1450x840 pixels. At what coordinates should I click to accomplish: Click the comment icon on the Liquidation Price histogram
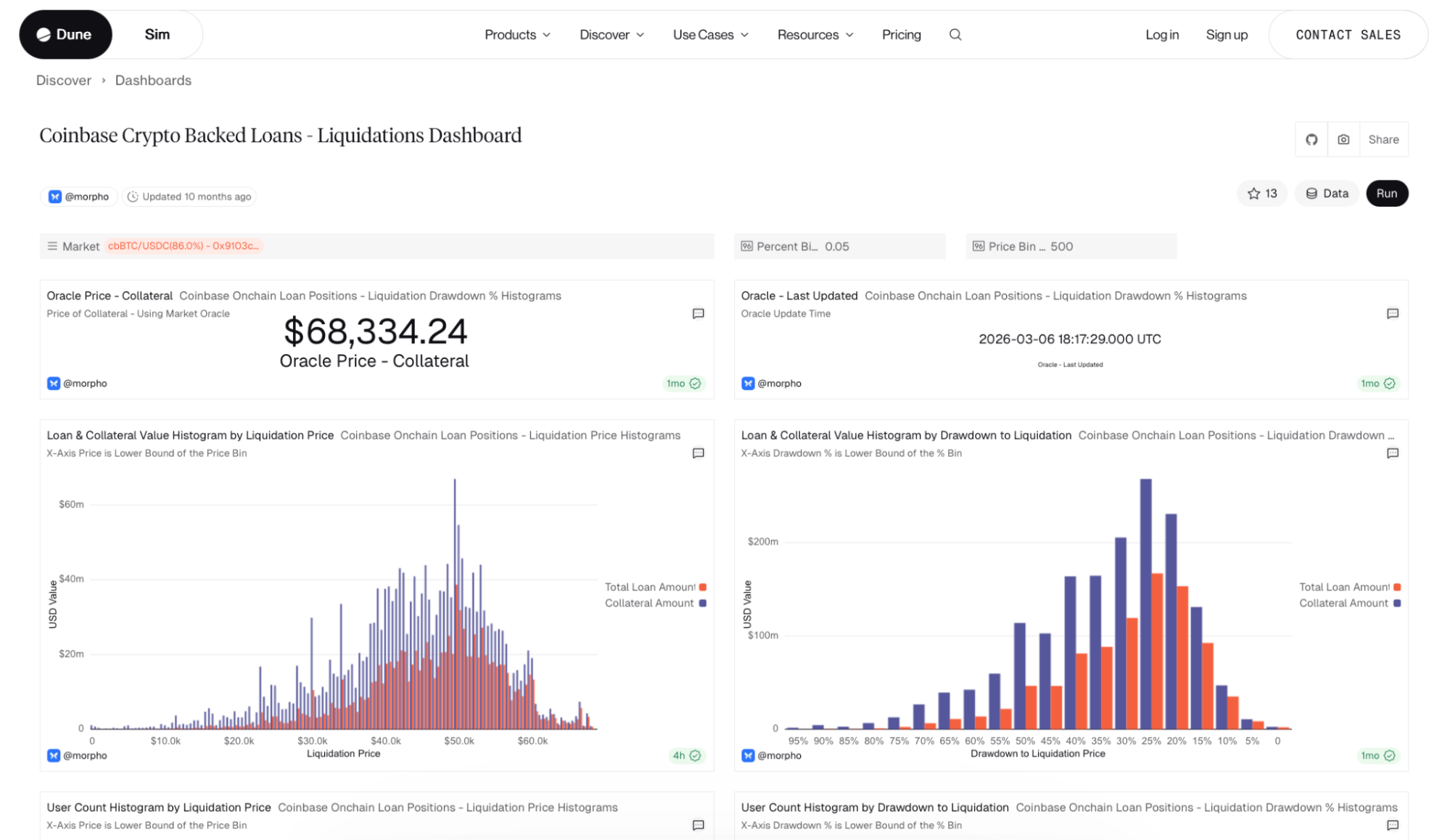tap(698, 453)
